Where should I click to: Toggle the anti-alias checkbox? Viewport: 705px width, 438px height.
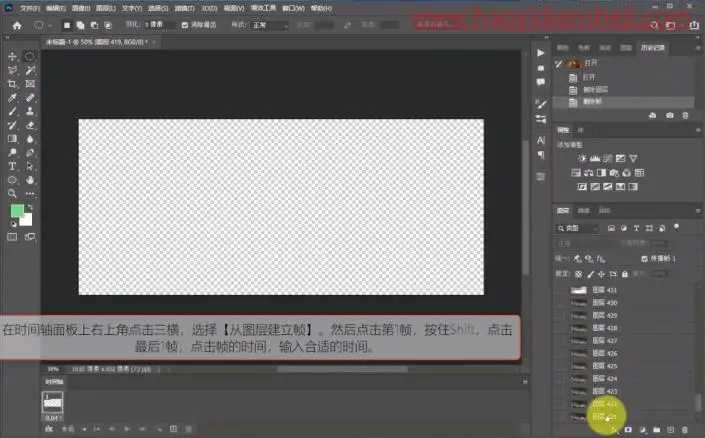[x=185, y=25]
